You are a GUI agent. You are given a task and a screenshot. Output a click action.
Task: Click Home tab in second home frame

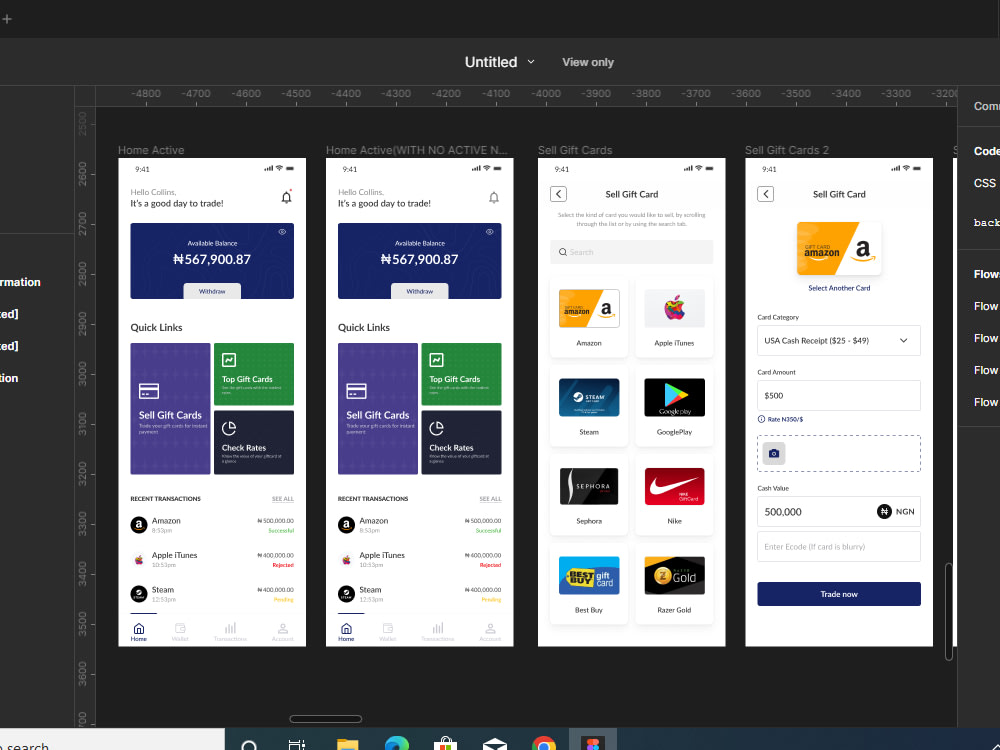[x=346, y=632]
